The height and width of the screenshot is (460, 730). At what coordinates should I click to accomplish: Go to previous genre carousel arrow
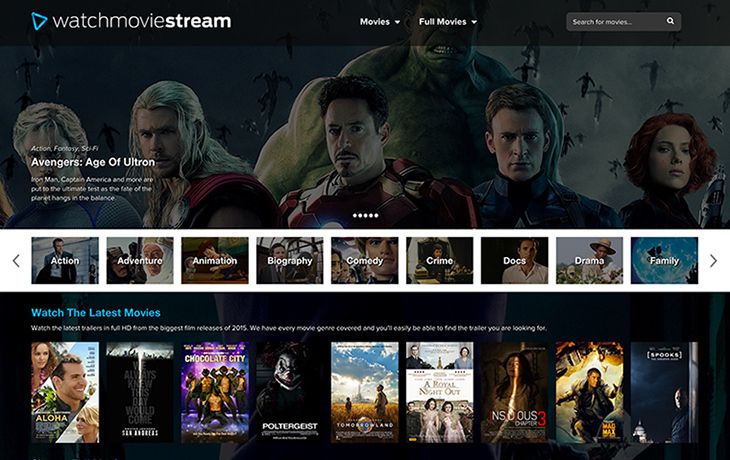(x=16, y=261)
